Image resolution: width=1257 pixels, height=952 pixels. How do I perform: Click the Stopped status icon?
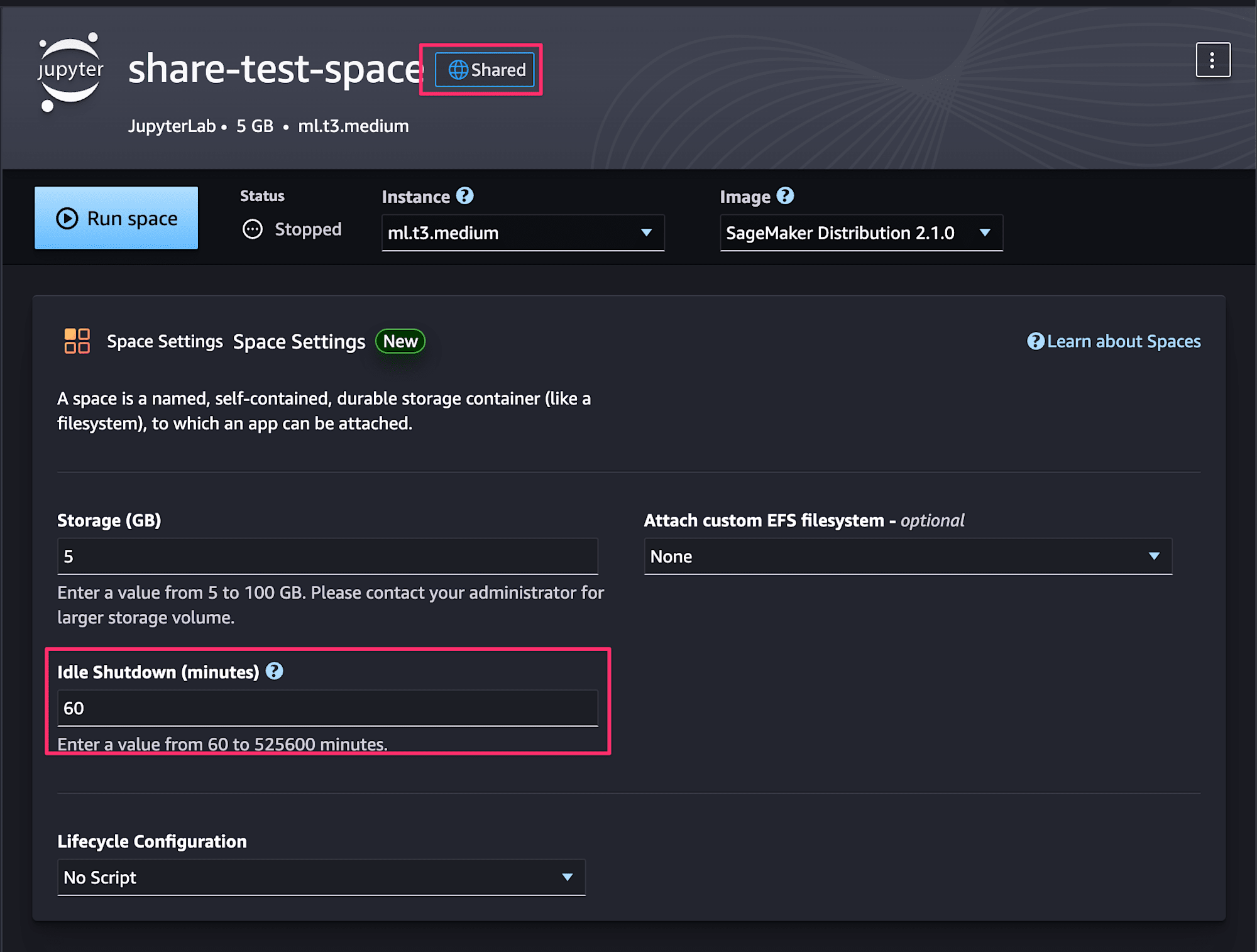[x=253, y=229]
